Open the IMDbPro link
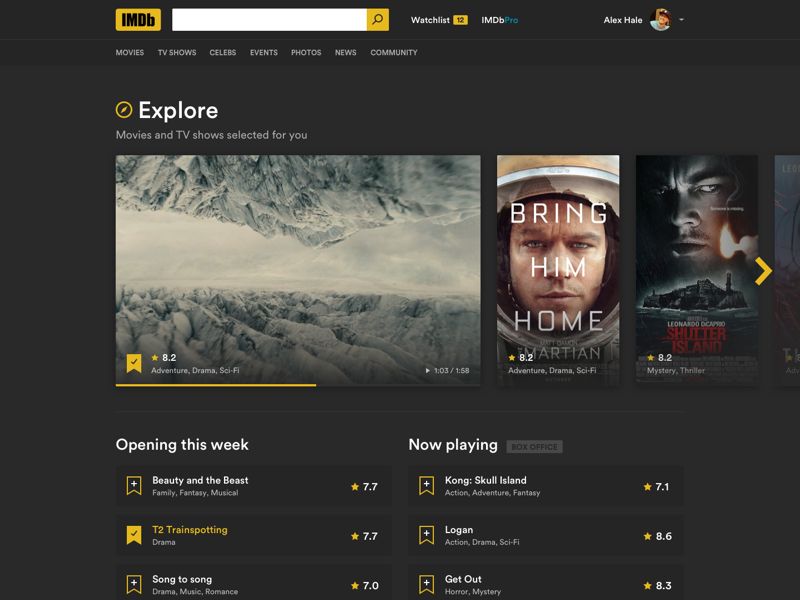800x600 pixels. 499,19
